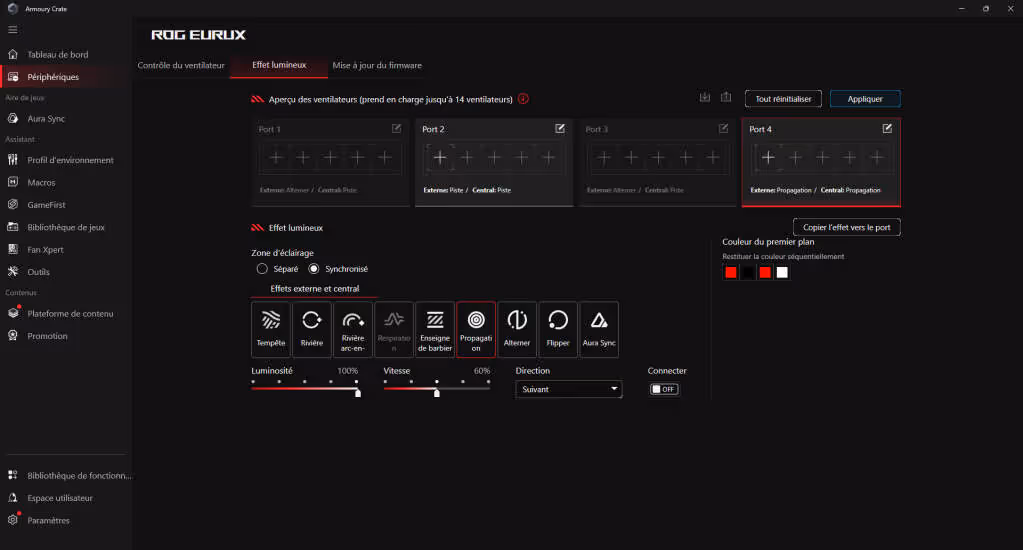1023x550 pixels.
Task: Choose the Alterner lighting effect
Action: point(517,329)
